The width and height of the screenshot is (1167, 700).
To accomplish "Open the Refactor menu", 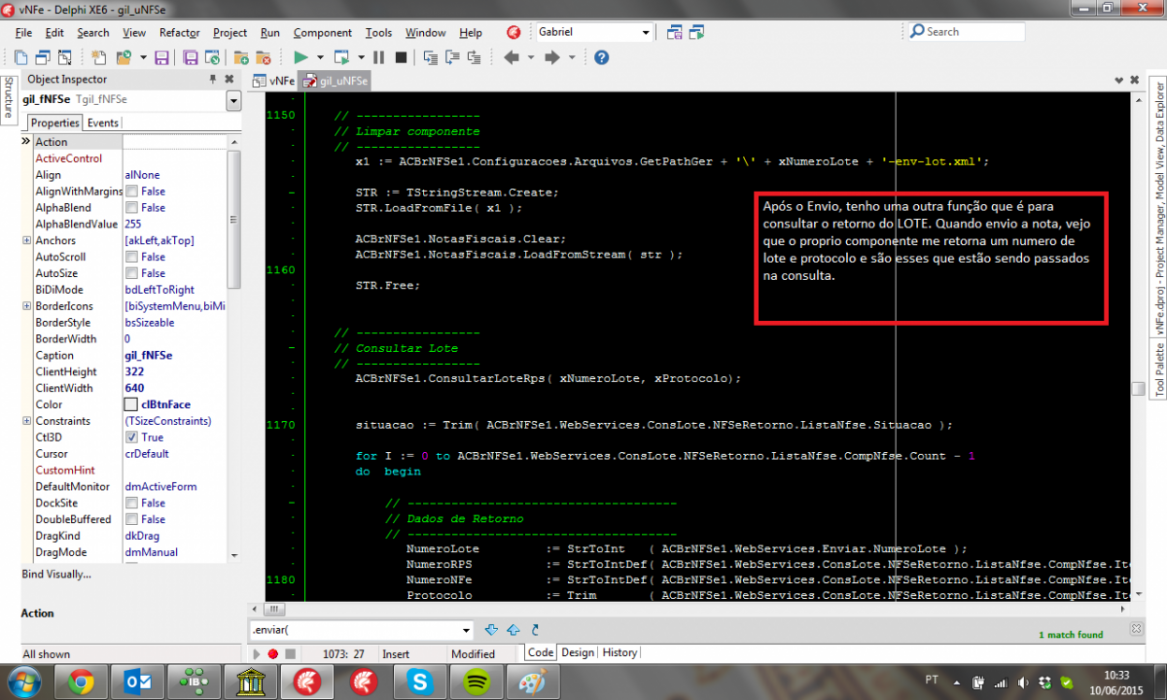I will (179, 33).
